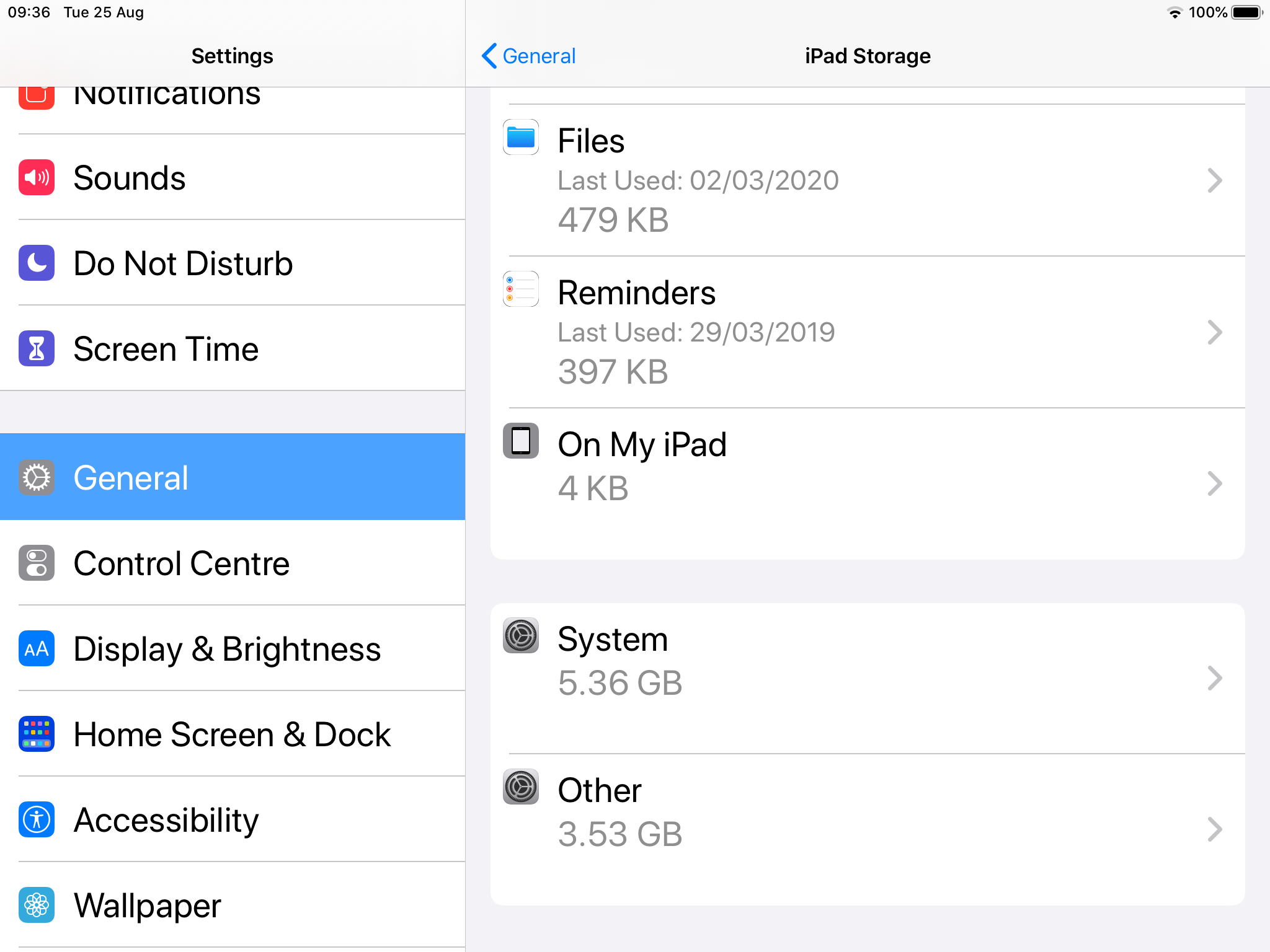Click the Reminders app icon
Screen dimensions: 1270x952
click(520, 289)
